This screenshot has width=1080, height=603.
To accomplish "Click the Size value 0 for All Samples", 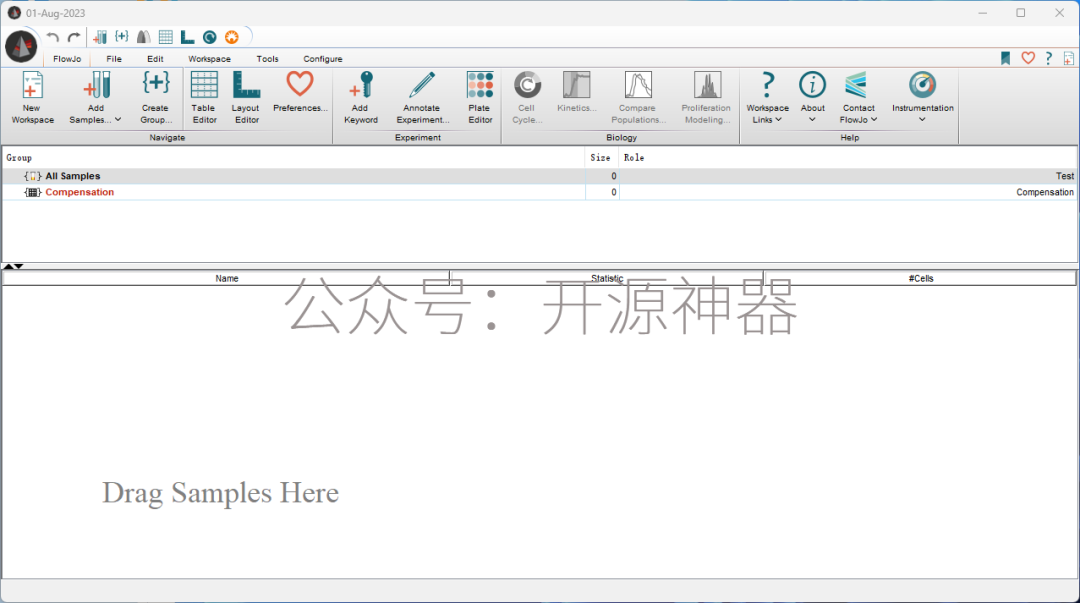I will (614, 176).
